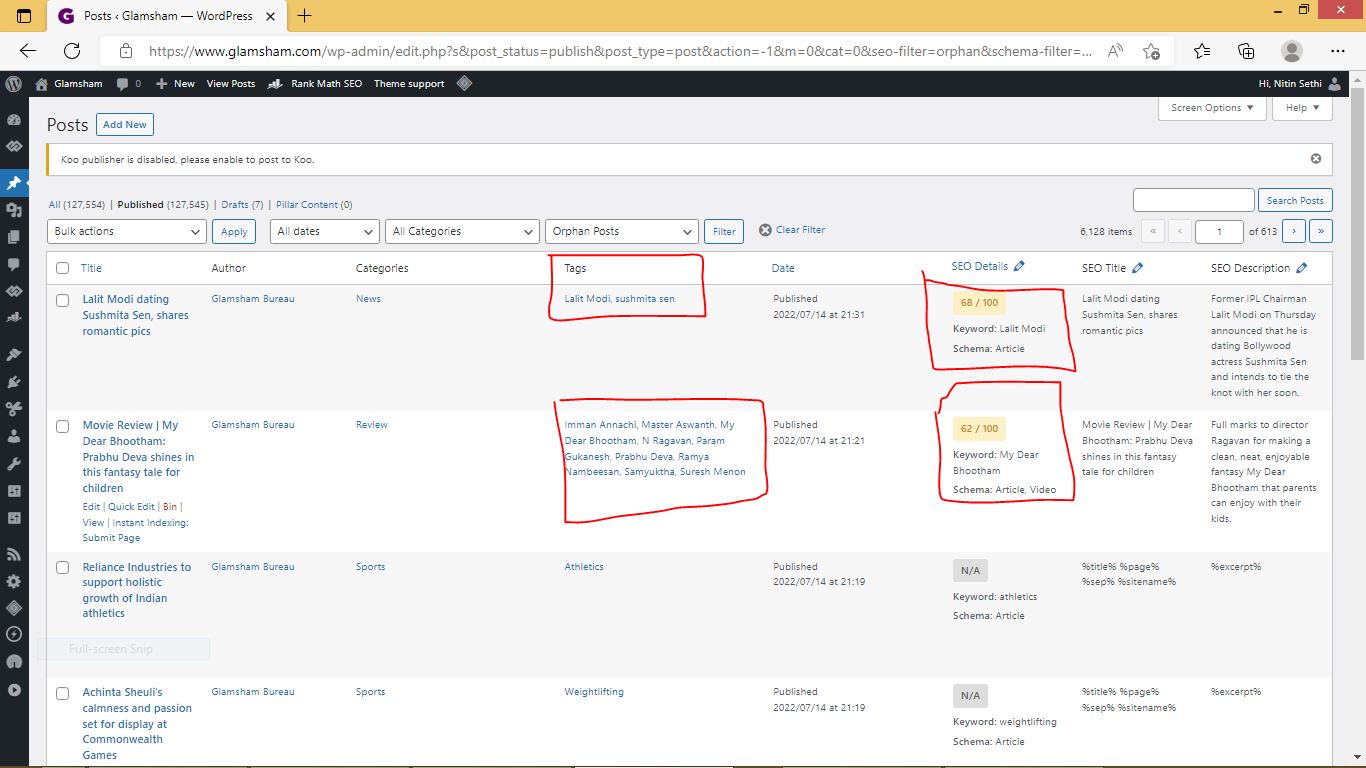Sort posts by the Title column
This screenshot has height=768, width=1366.
(x=91, y=268)
